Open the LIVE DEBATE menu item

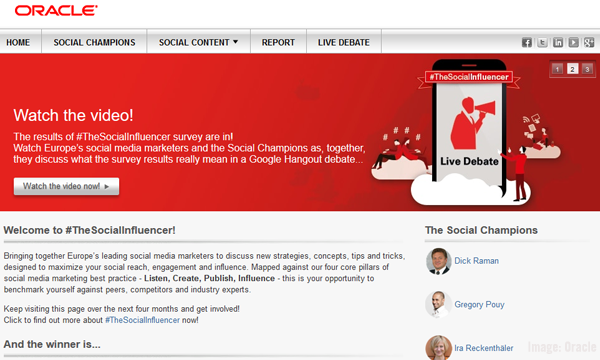(344, 42)
